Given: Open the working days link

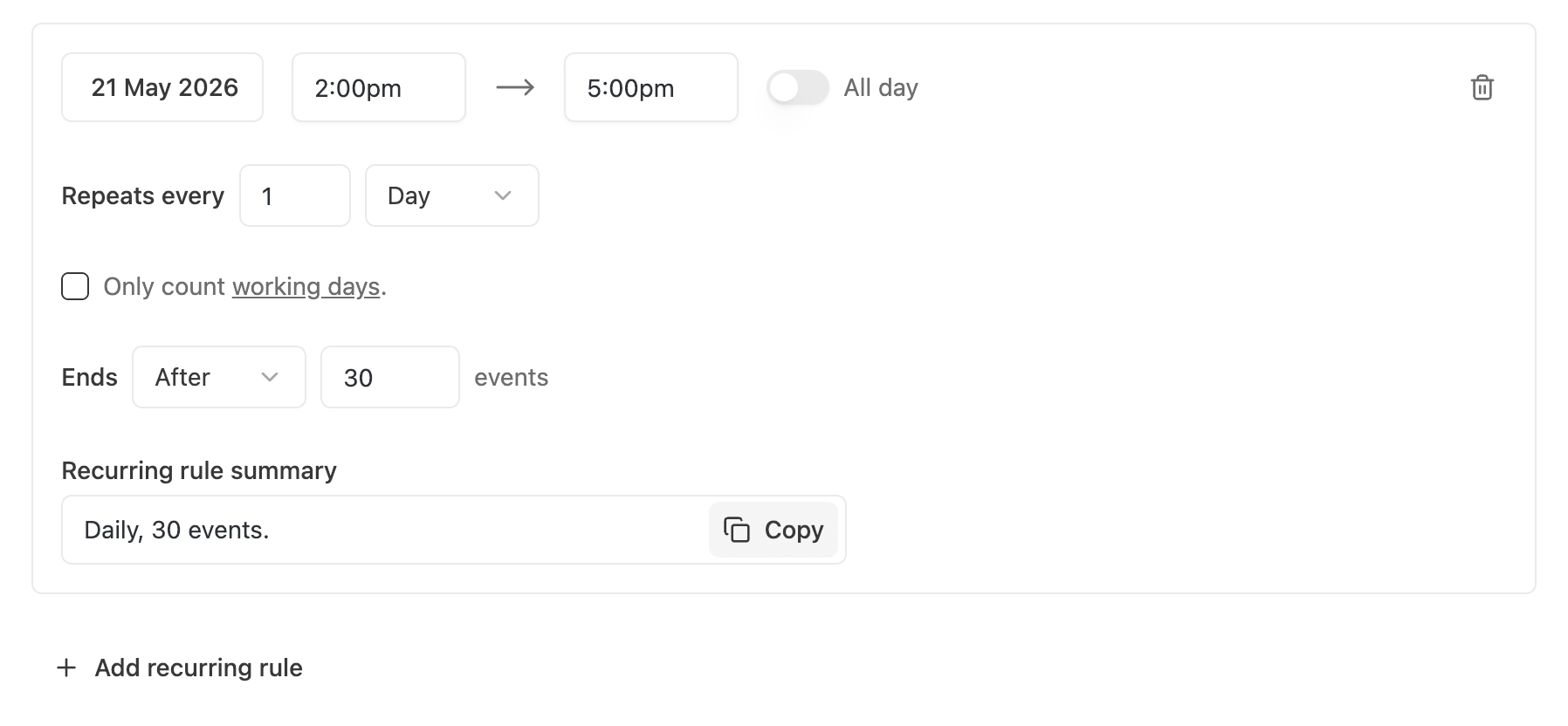Looking at the screenshot, I should [x=306, y=286].
